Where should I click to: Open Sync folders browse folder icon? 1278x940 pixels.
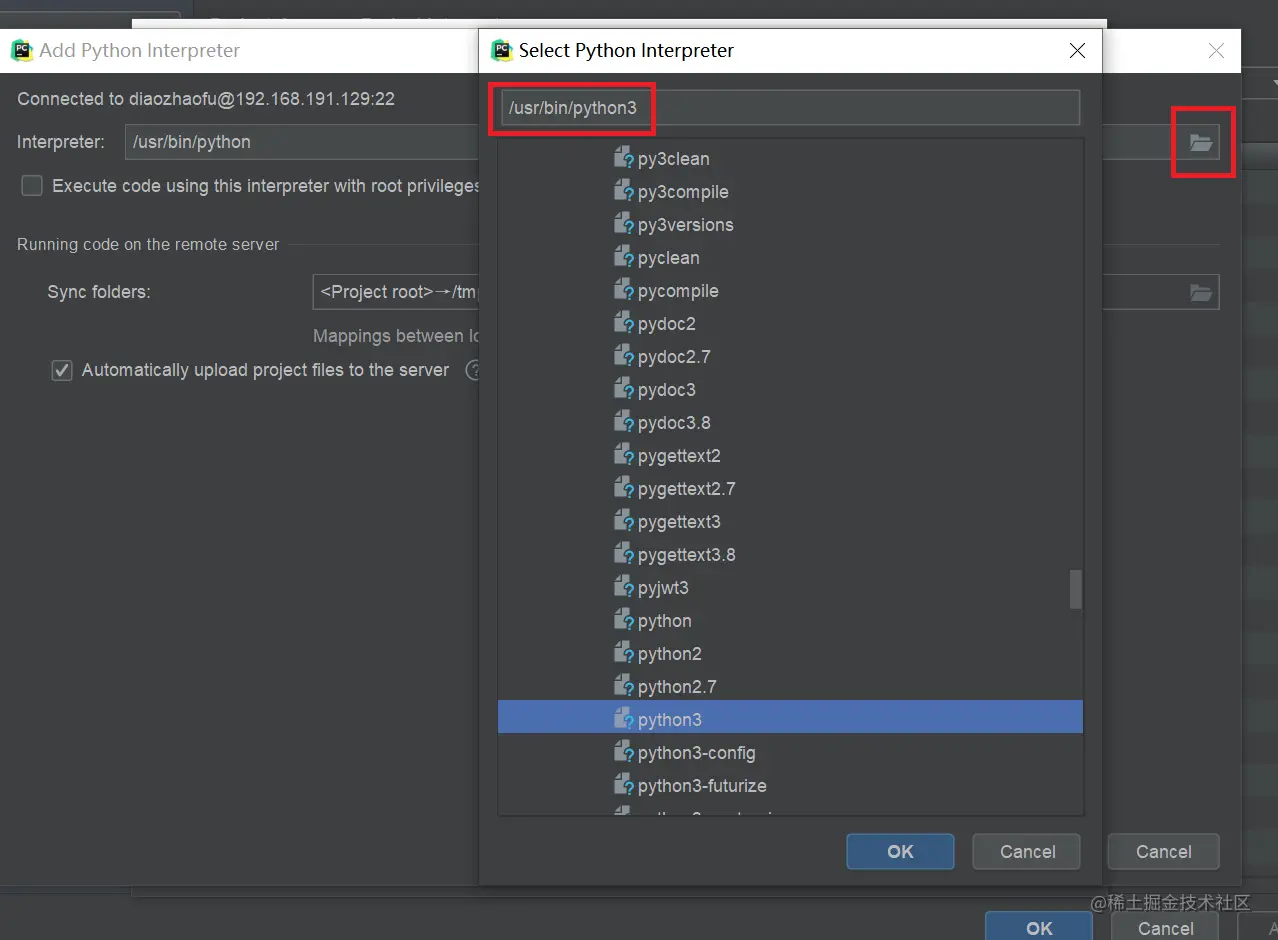coord(1201,292)
